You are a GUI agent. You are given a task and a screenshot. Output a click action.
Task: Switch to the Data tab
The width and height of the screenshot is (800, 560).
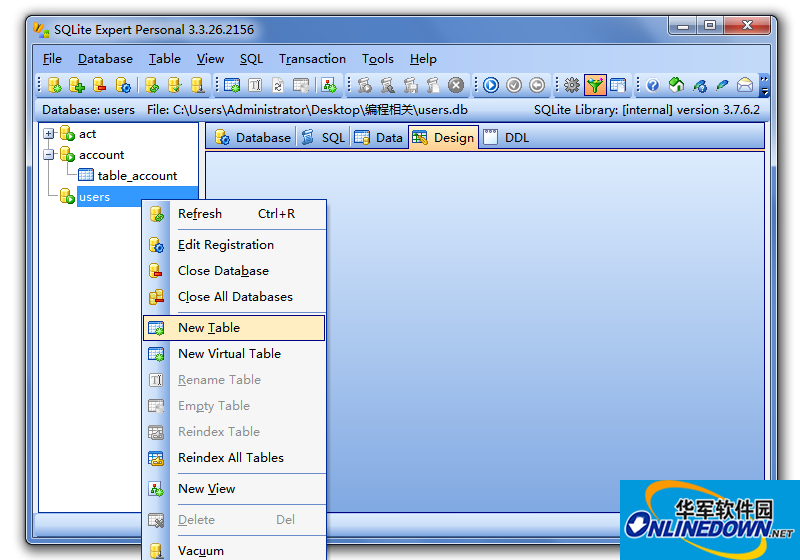379,138
